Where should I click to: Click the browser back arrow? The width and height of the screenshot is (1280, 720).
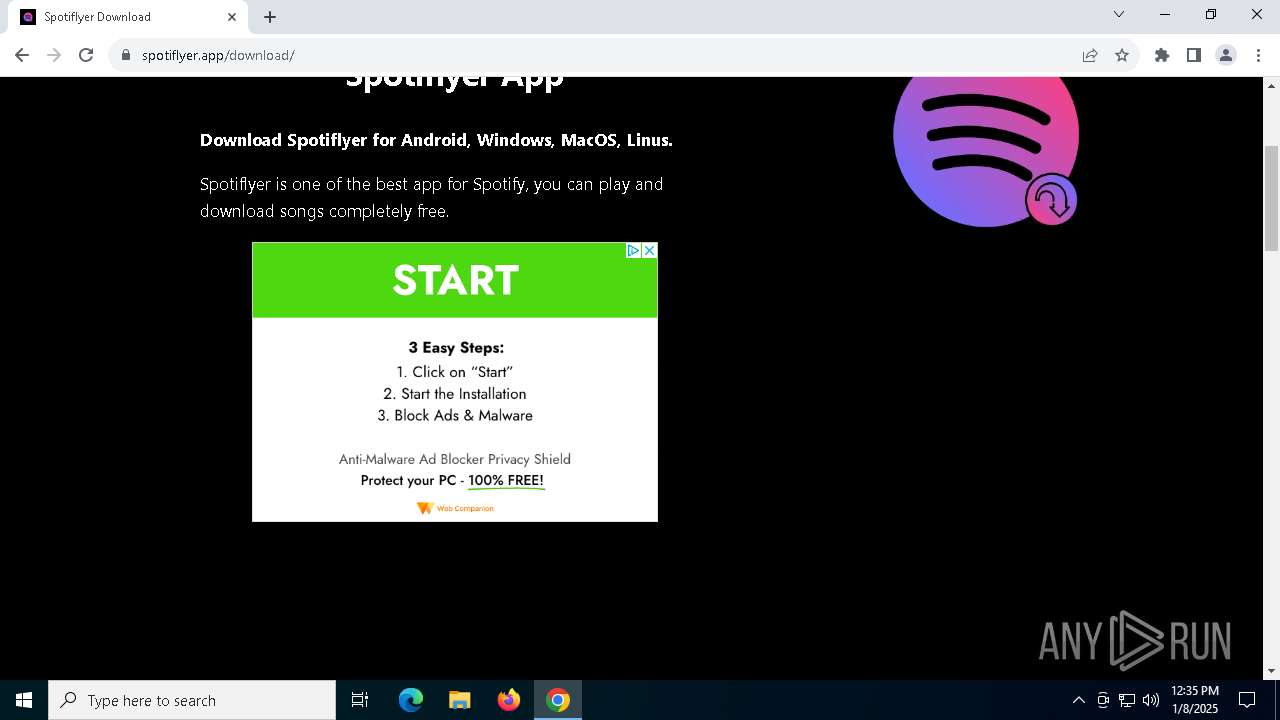pos(22,55)
